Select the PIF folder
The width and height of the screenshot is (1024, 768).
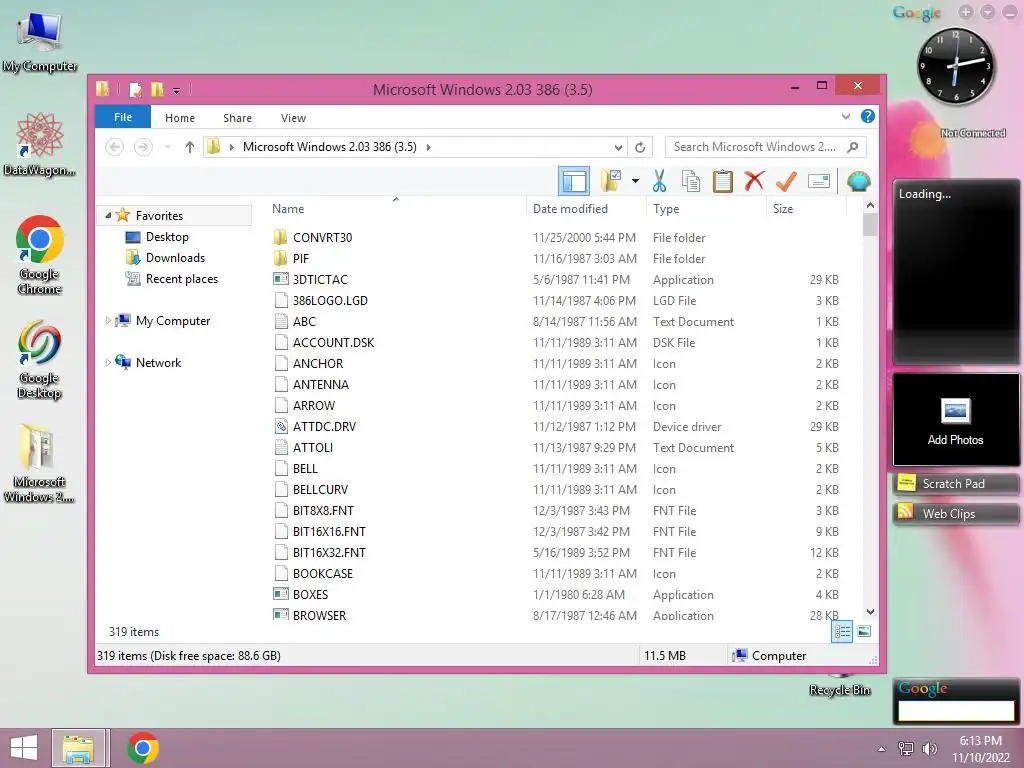point(300,258)
